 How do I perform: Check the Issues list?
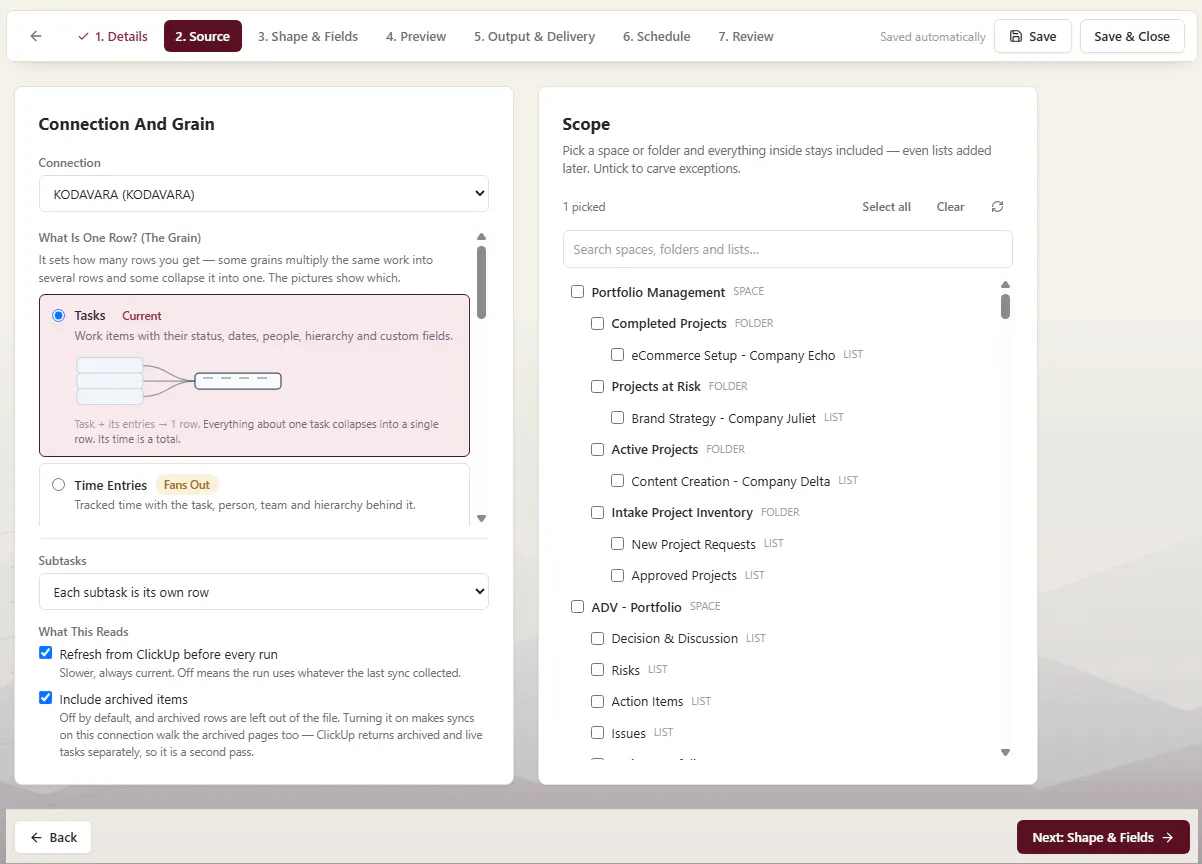pyautogui.click(x=597, y=733)
